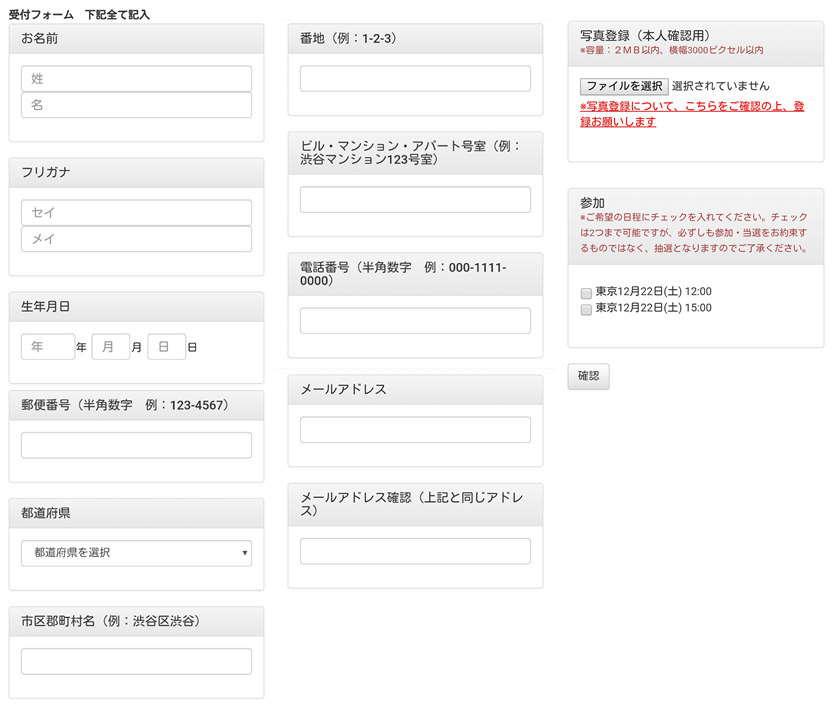
Task: Click the 確認 submit button
Action: pos(588,376)
